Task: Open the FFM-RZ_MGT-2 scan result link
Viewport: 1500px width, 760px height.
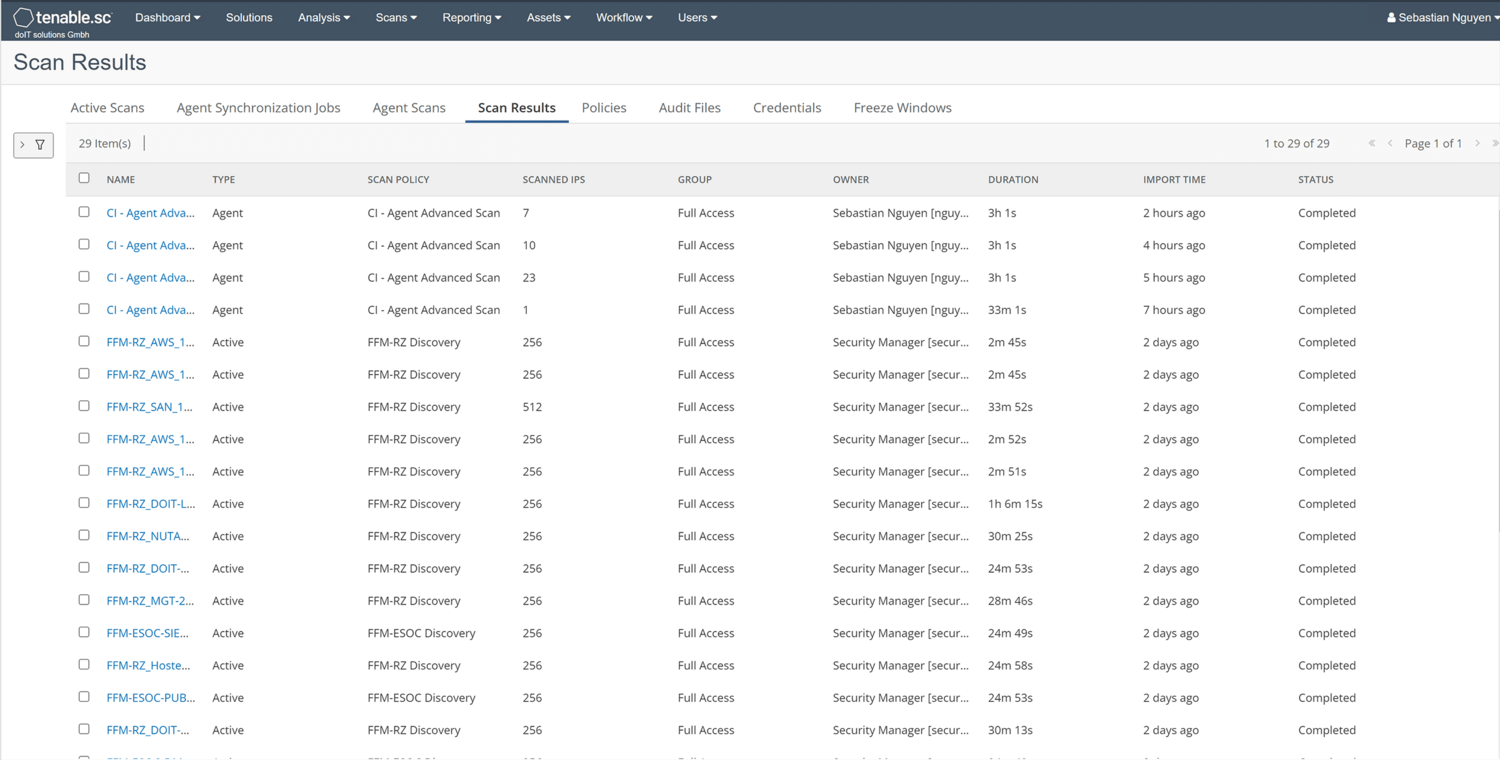Action: click(151, 601)
